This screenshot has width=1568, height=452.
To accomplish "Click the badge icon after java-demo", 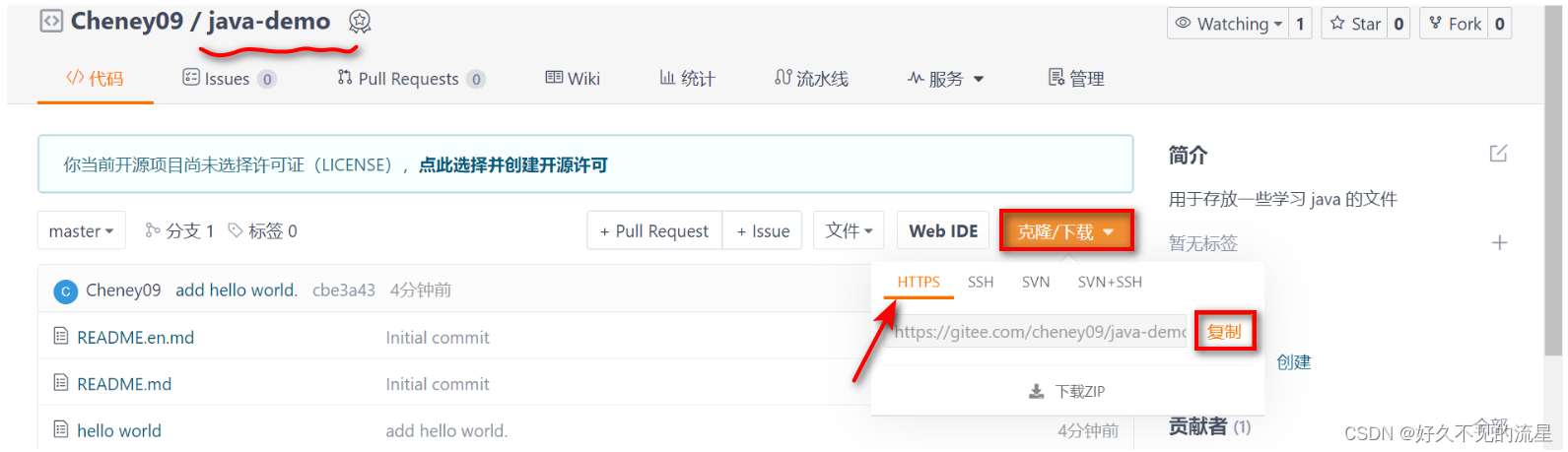I will [360, 22].
